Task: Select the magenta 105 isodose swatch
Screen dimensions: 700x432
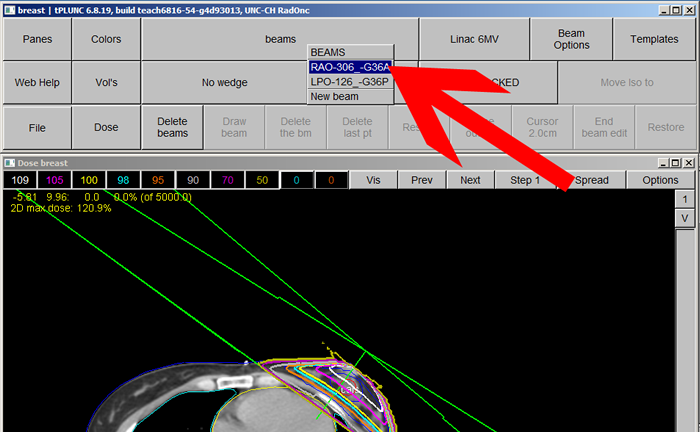Action: pos(55,180)
